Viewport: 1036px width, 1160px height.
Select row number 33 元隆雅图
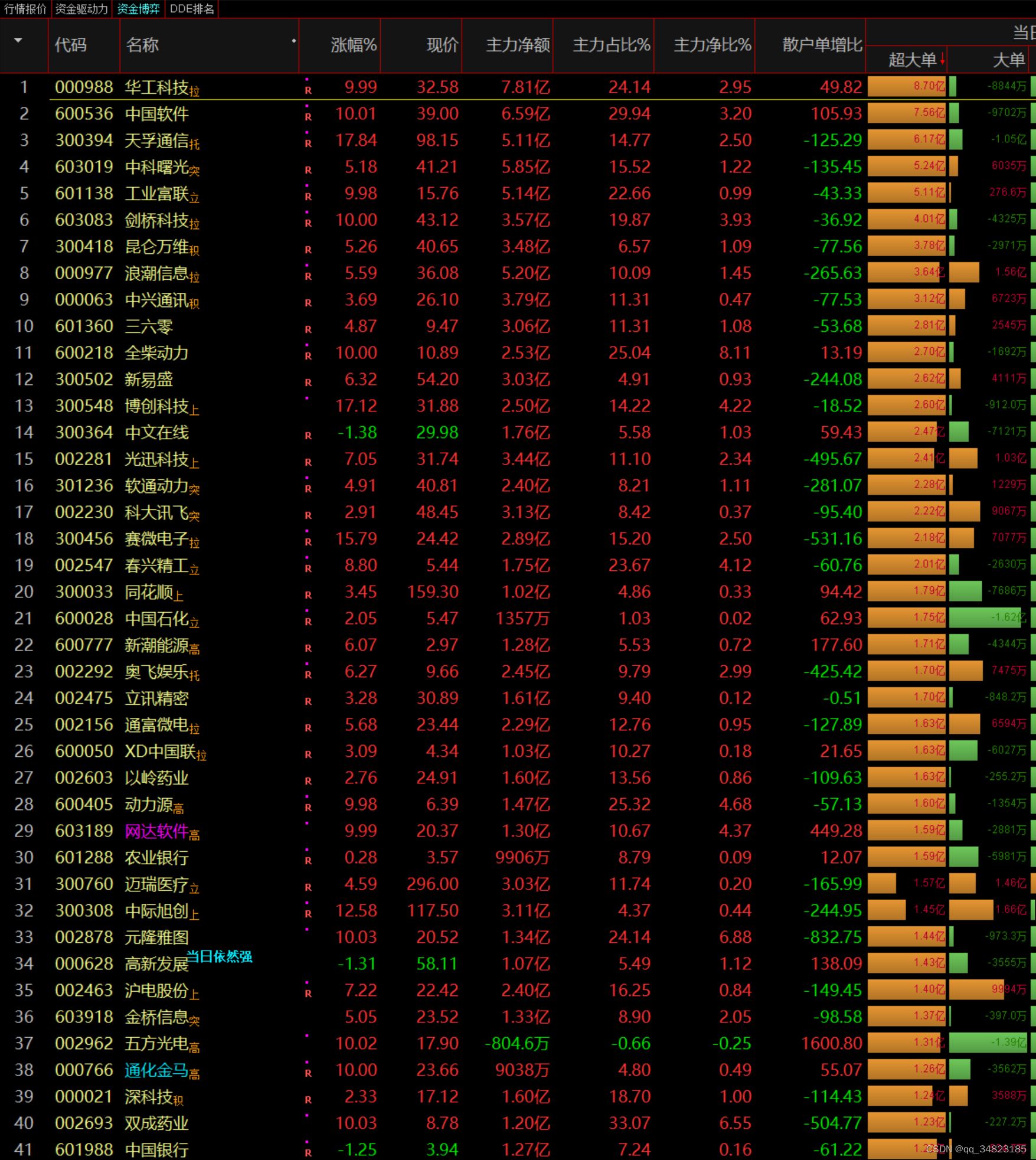coord(24,937)
